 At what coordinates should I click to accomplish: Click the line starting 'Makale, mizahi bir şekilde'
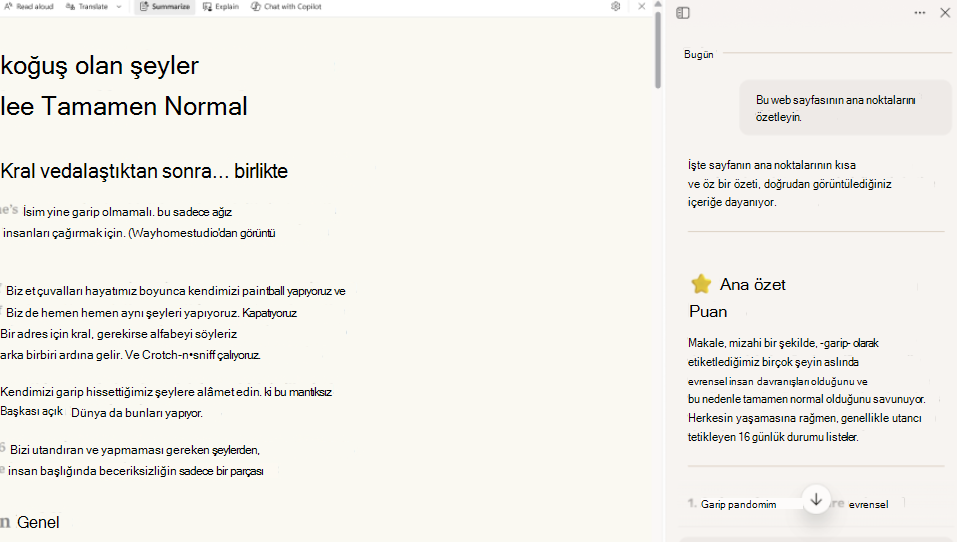[x=783, y=343]
